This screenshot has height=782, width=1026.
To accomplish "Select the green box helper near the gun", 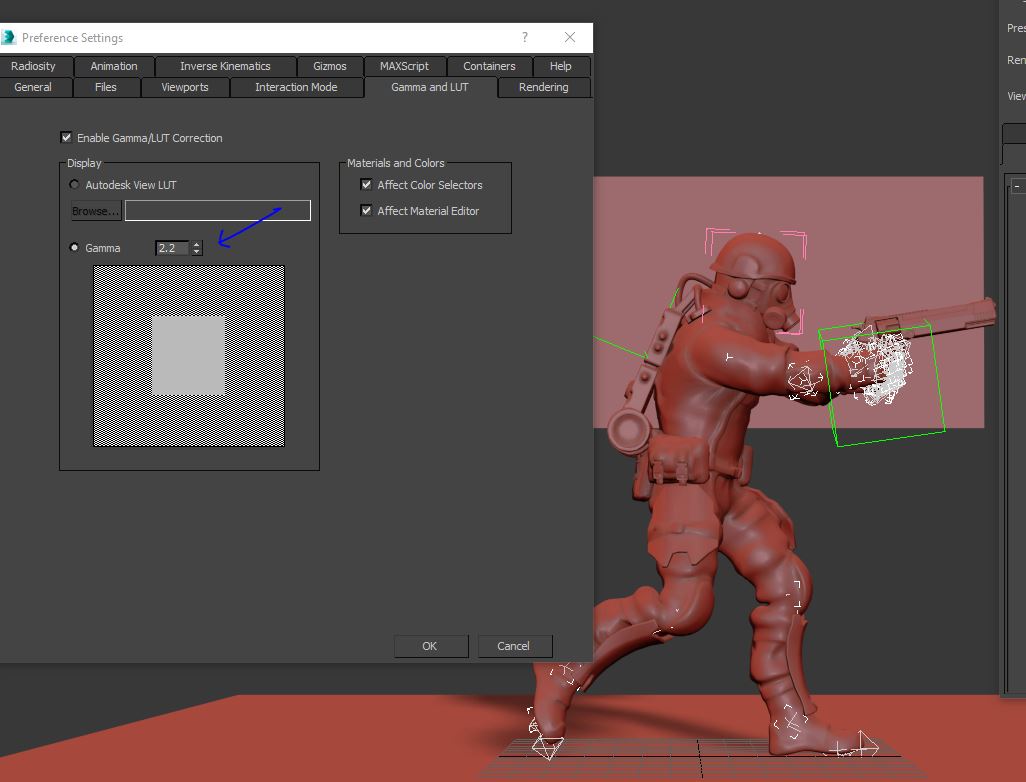I will coord(882,386).
